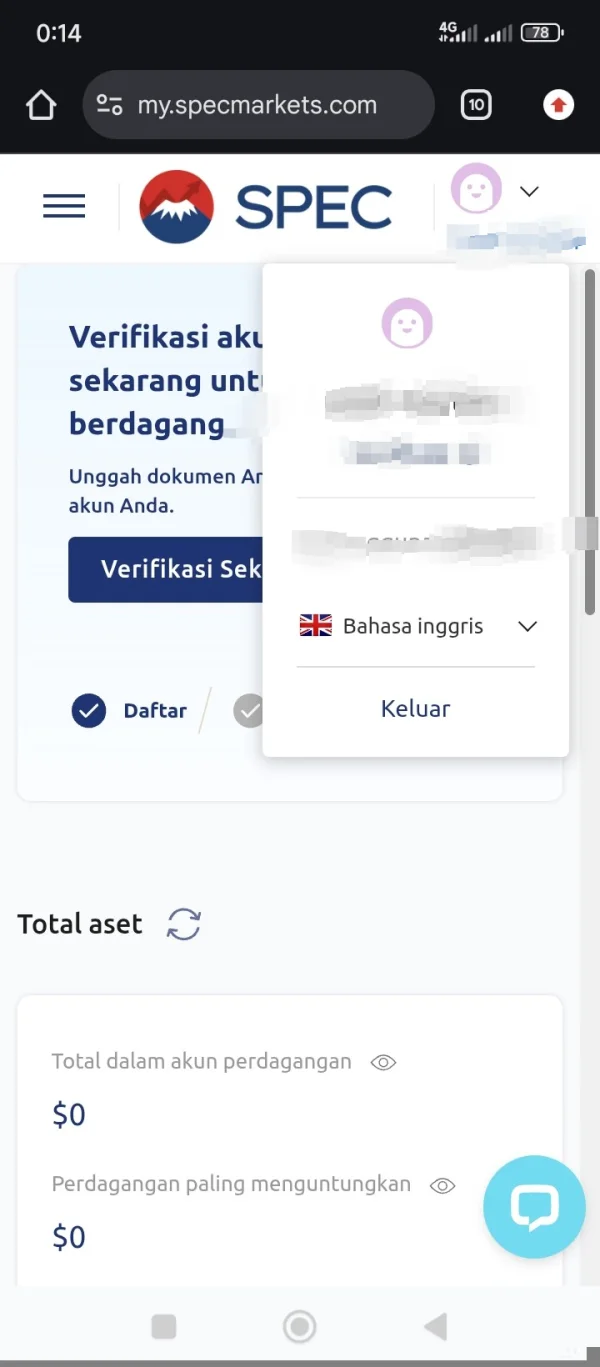The image size is (600, 1367).
Task: Choose Keluar to log out
Action: (415, 709)
